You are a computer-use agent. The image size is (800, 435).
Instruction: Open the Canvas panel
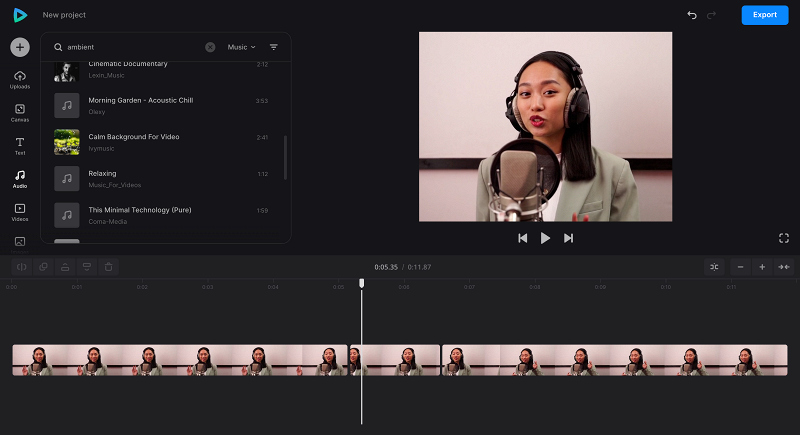coord(20,113)
